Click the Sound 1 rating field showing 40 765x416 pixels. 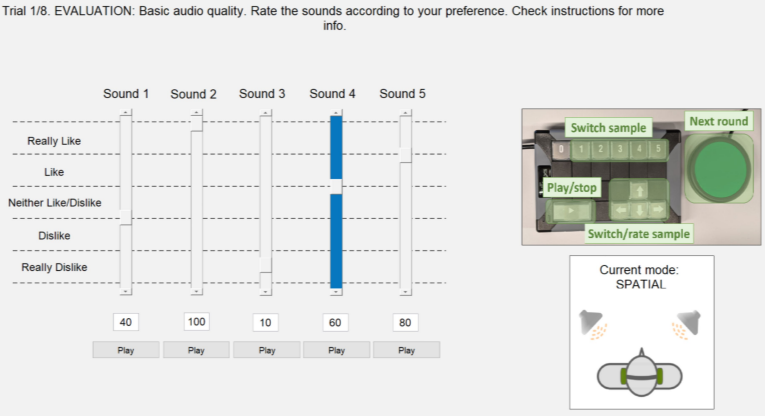pyautogui.click(x=126, y=322)
